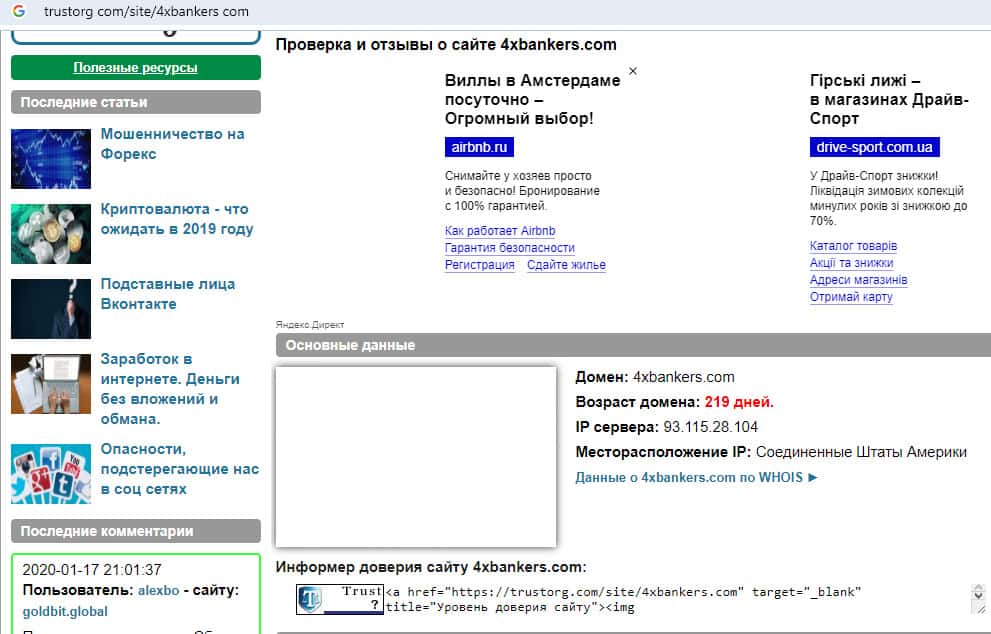The image size is (991, 634).
Task: Click the Яндекс.Директ label
Action: point(310,325)
